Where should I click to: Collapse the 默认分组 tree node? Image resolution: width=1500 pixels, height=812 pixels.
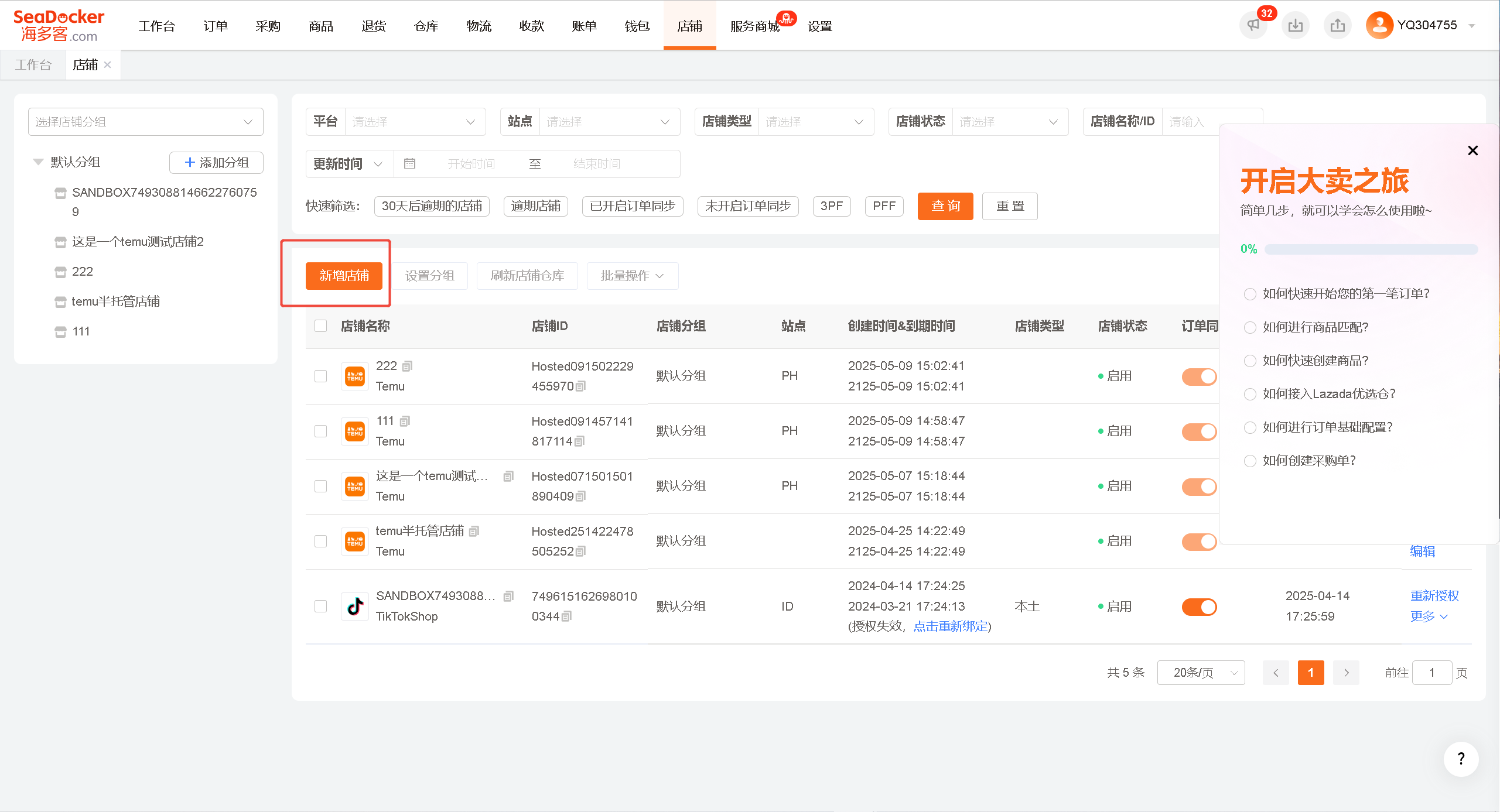tap(38, 162)
